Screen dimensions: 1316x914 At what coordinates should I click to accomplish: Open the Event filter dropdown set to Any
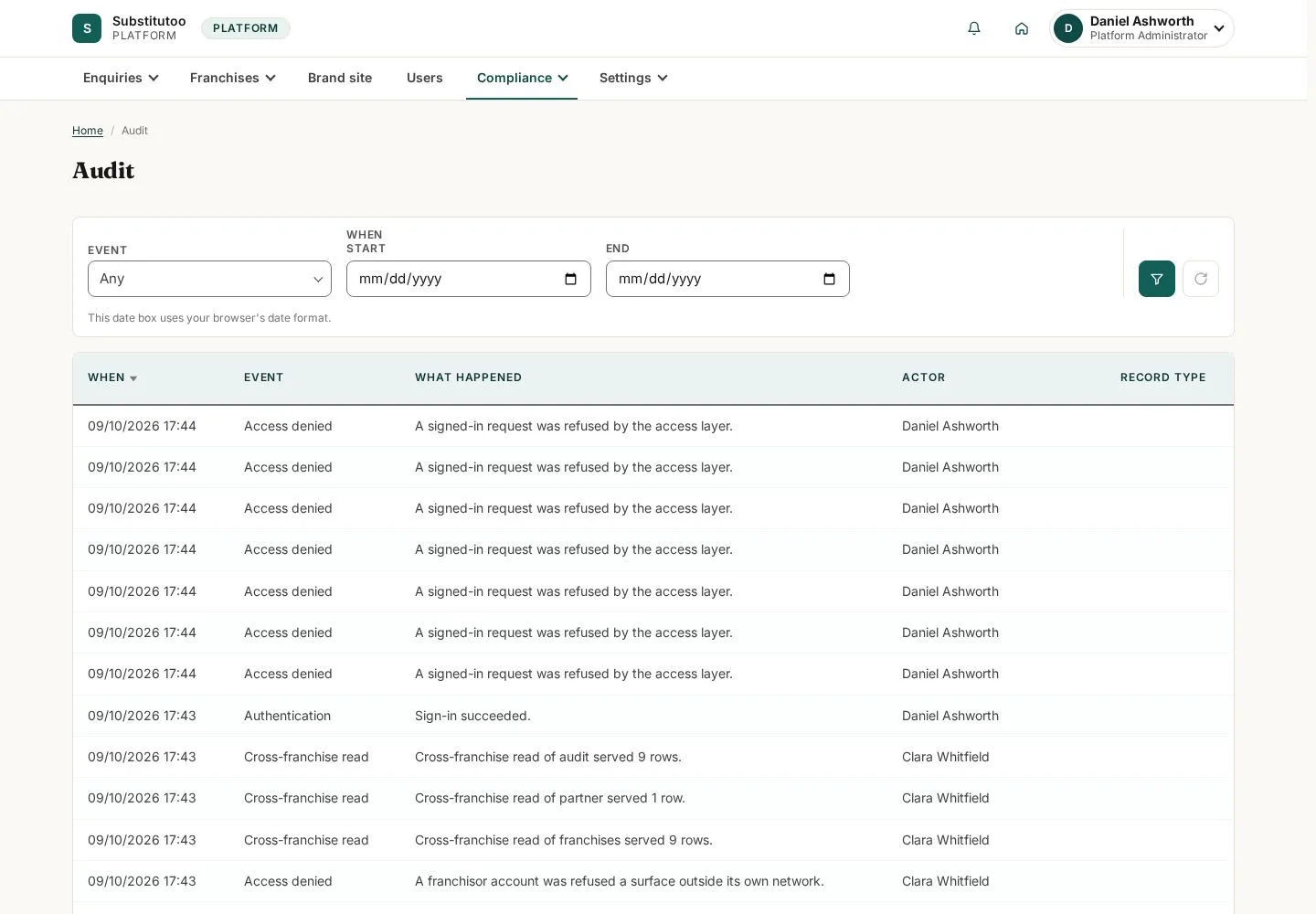click(209, 279)
